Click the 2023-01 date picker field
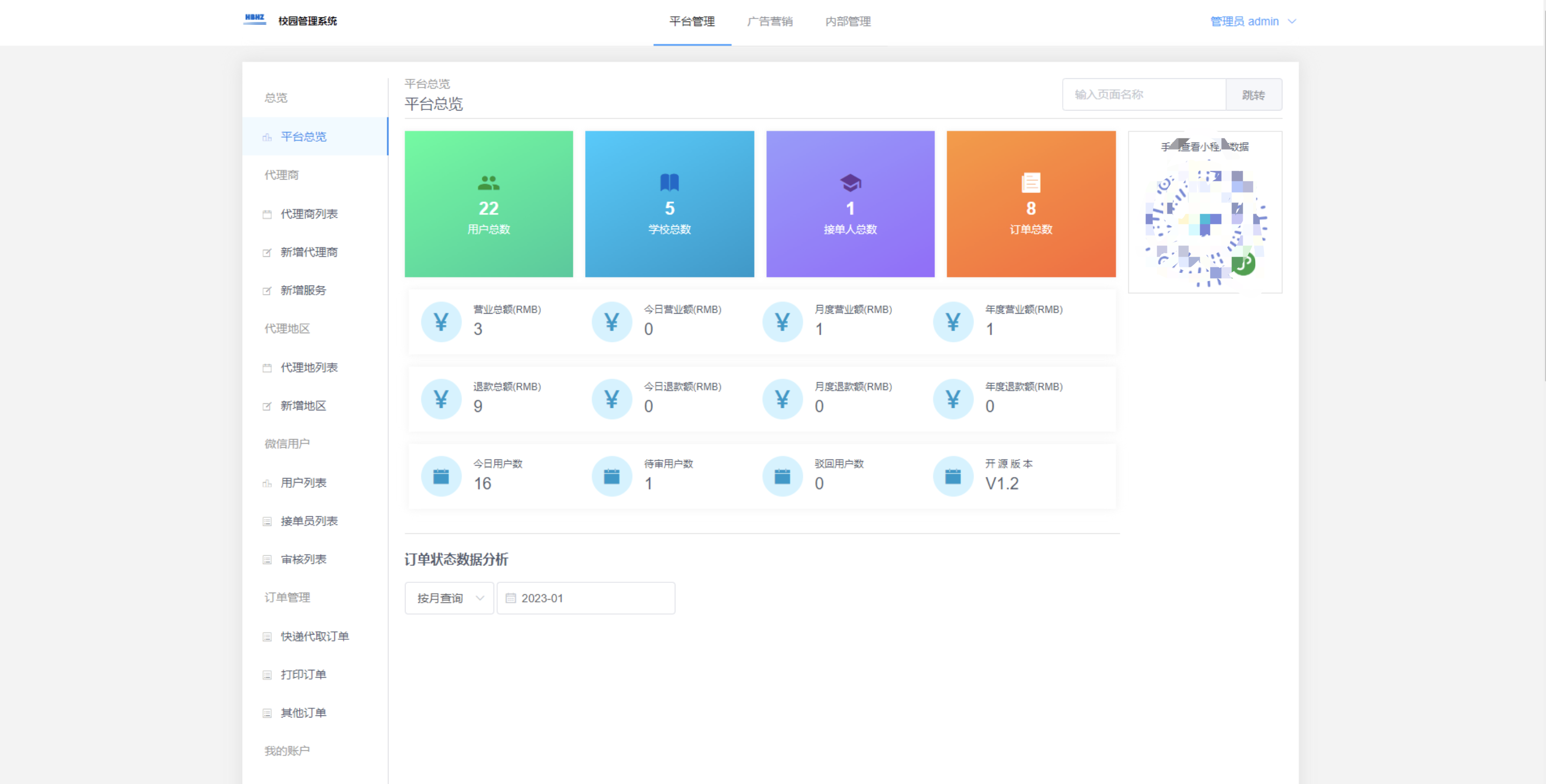The image size is (1546, 784). 586,599
